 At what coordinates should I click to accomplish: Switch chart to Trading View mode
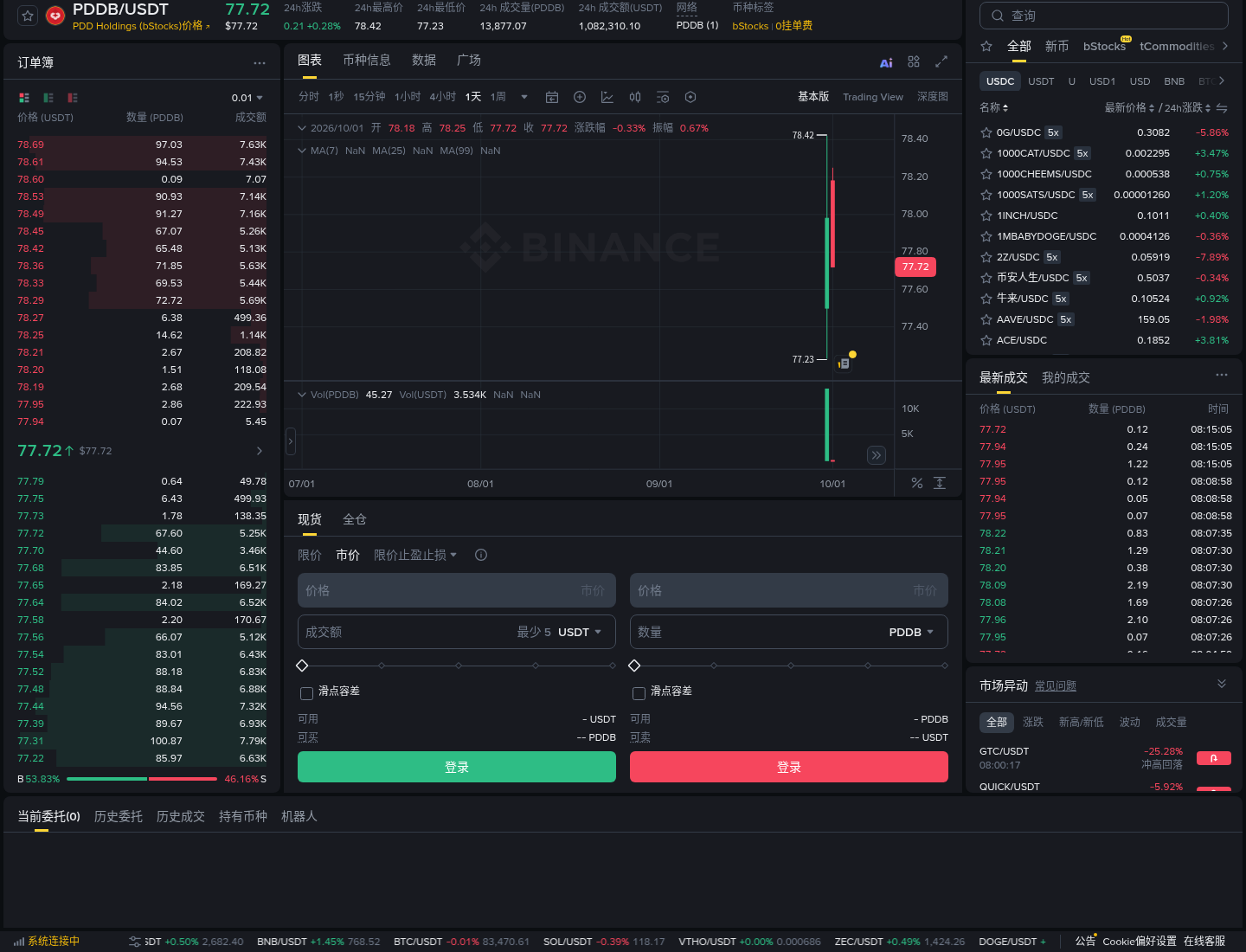(873, 97)
